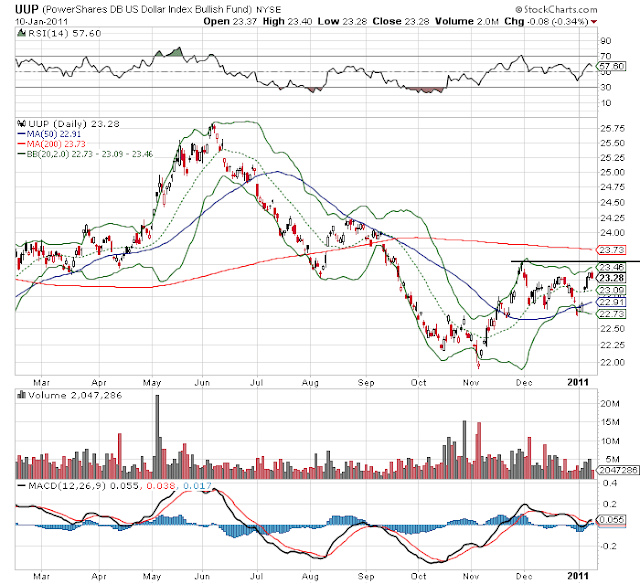
Task: Click the RSI(14) 57.60 label
Action: pos(64,33)
